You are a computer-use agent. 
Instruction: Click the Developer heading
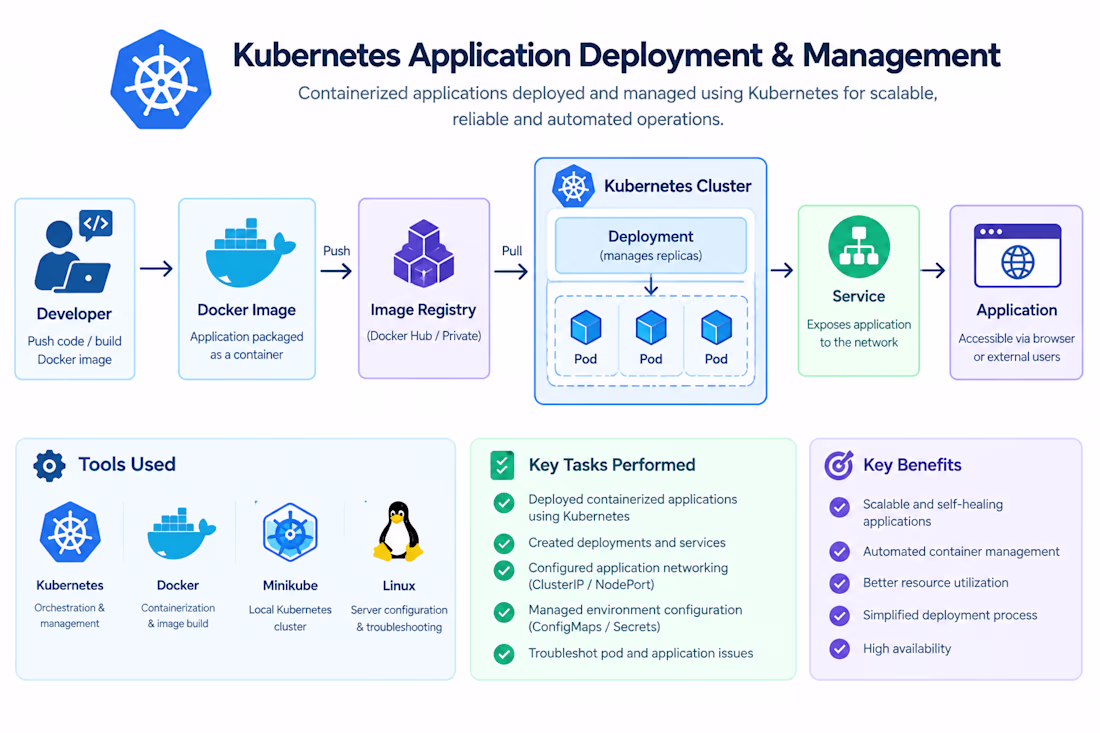point(74,314)
